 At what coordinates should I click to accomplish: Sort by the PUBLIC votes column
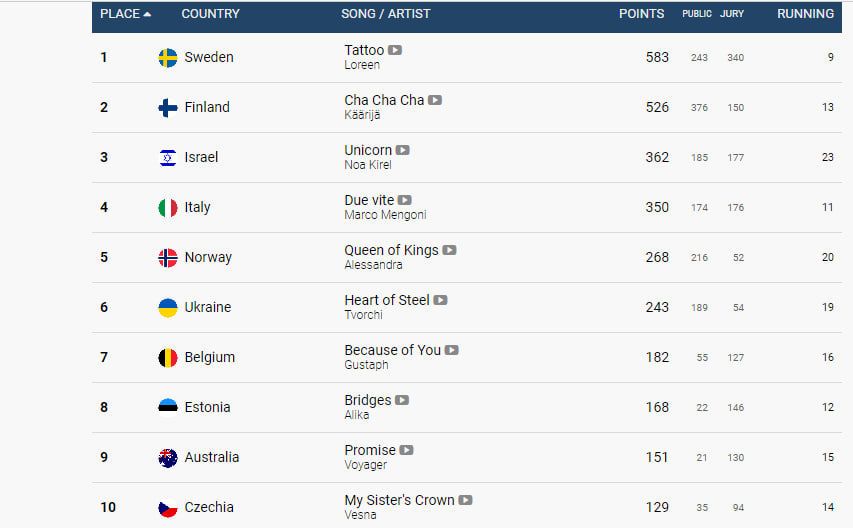(697, 14)
